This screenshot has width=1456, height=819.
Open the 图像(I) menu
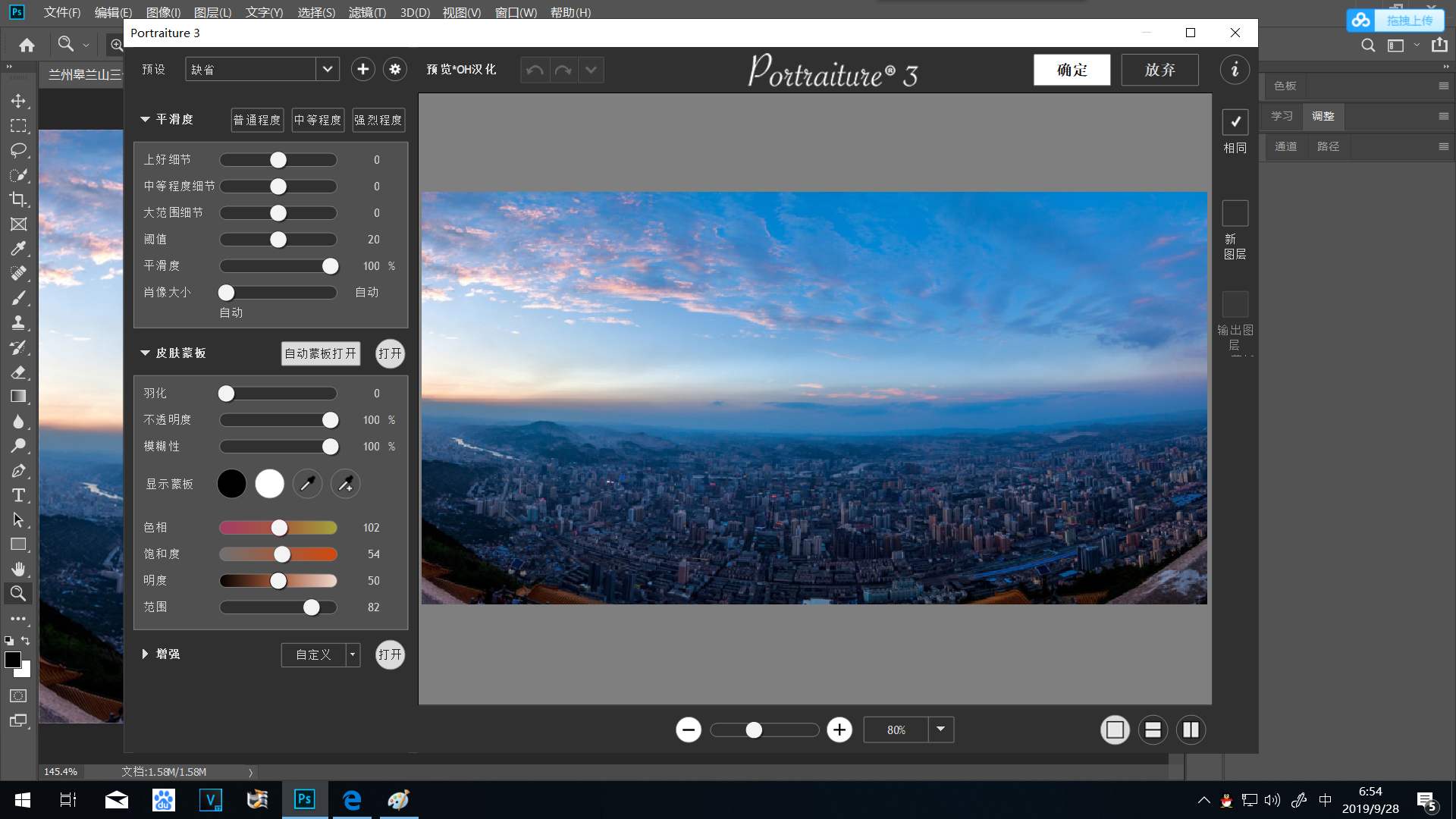coord(163,12)
